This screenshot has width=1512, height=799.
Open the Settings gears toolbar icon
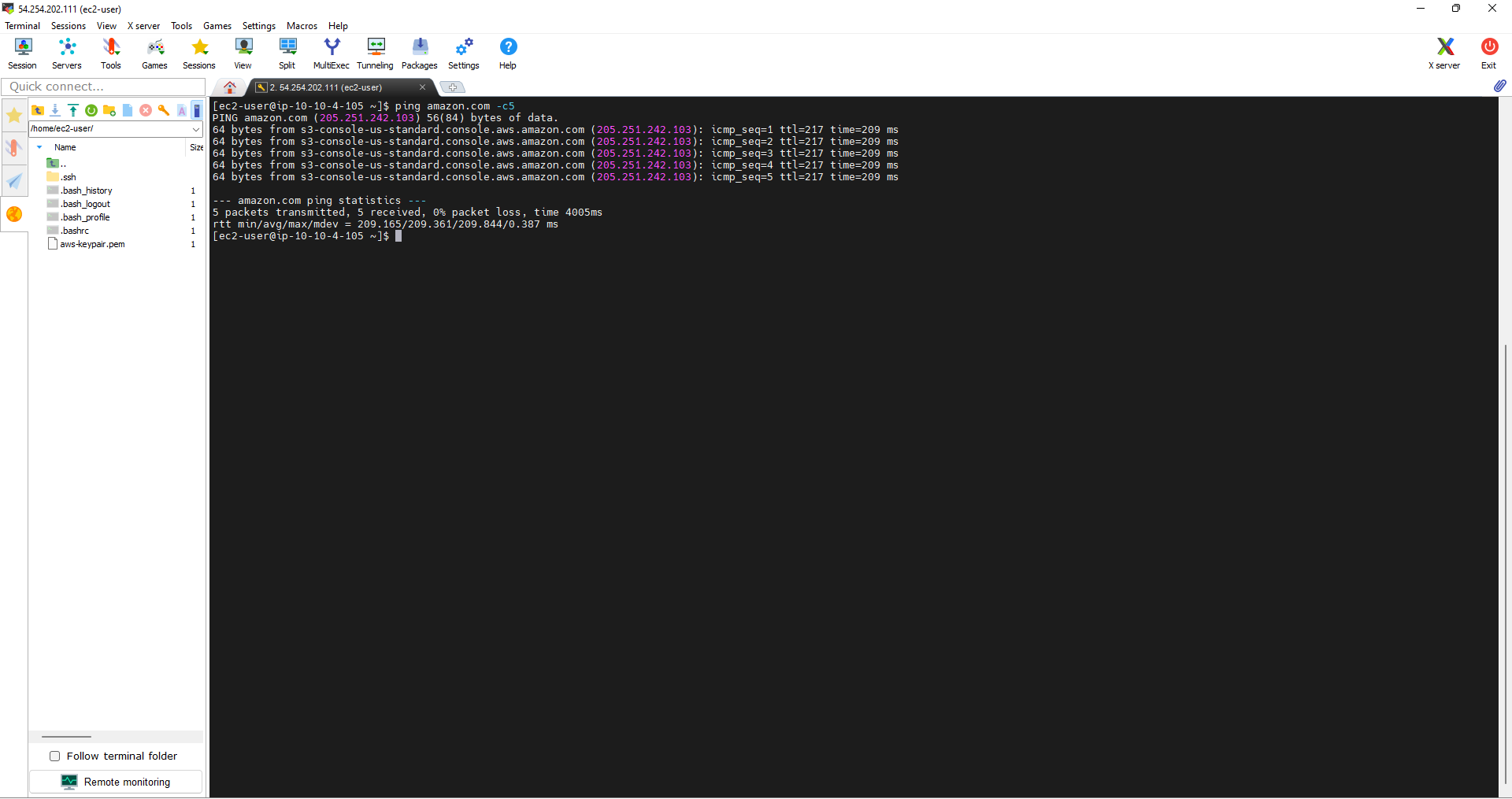(464, 54)
